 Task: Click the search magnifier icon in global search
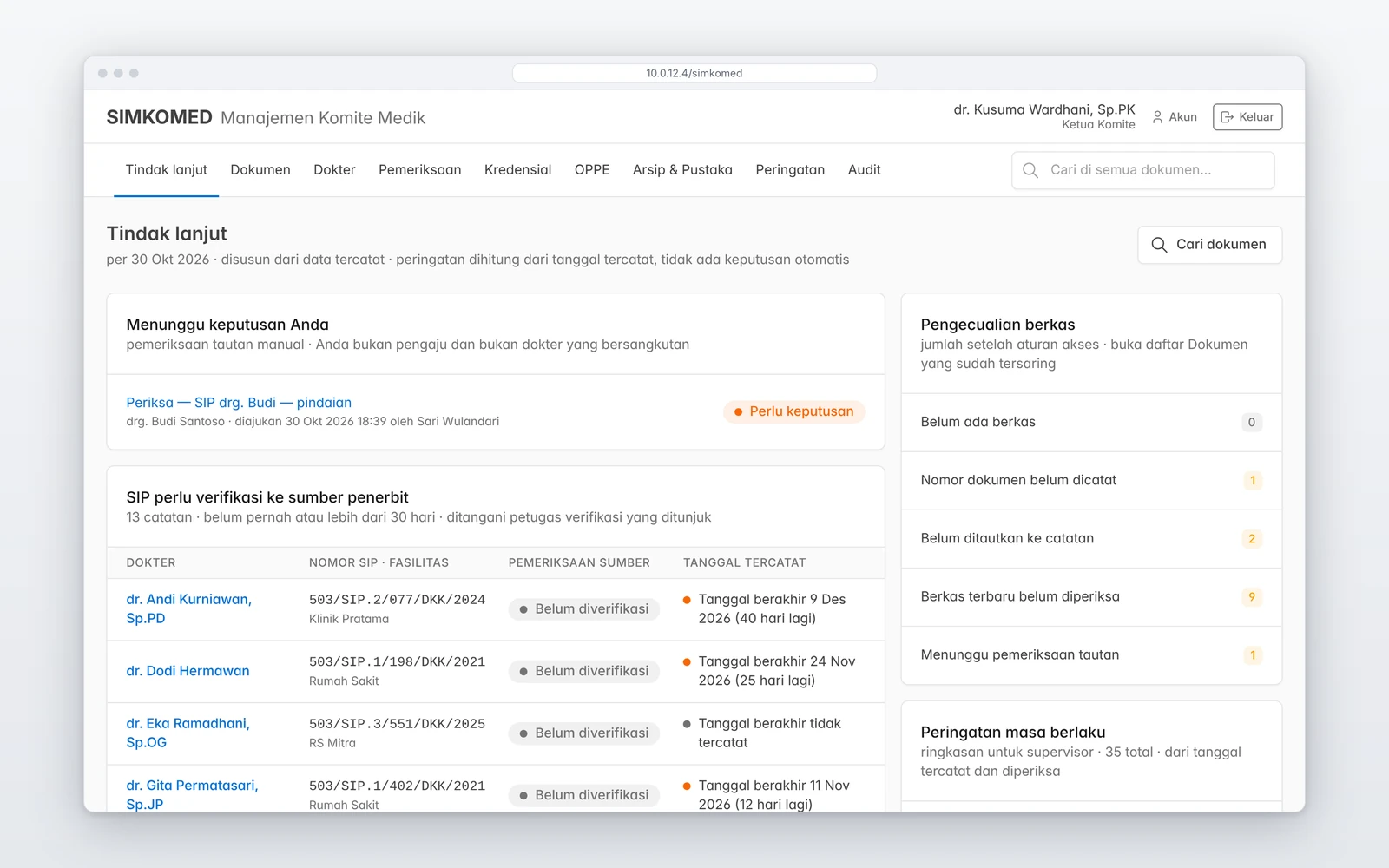pos(1030,170)
